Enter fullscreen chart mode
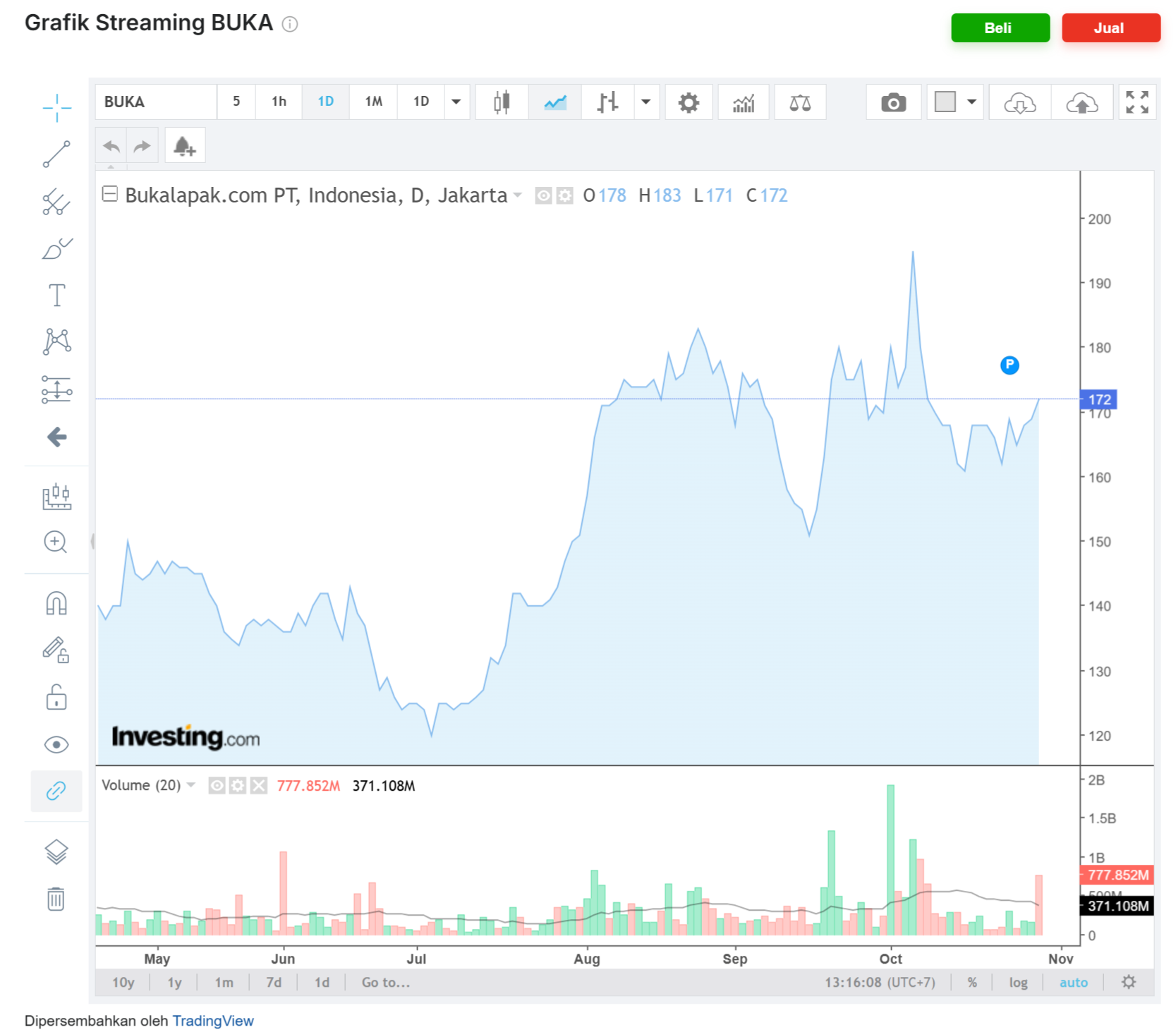1176x1032 pixels. 1136,103
